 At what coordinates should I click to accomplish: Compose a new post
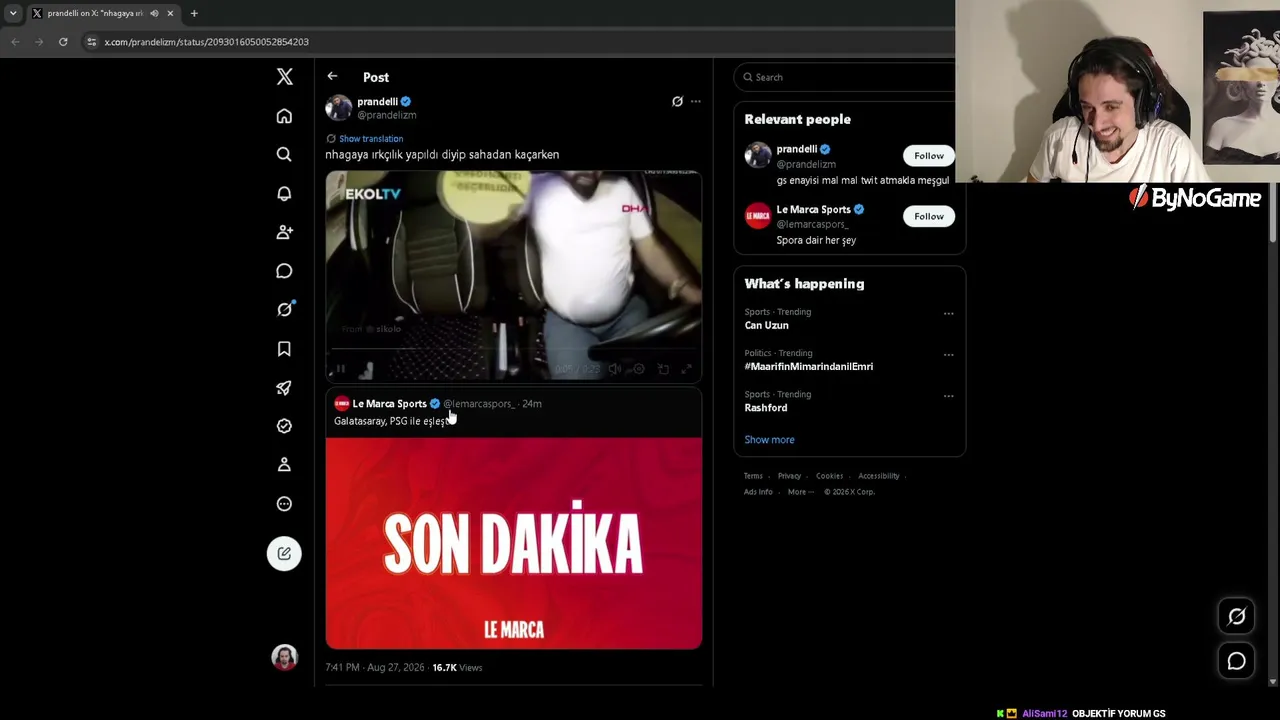tap(284, 553)
